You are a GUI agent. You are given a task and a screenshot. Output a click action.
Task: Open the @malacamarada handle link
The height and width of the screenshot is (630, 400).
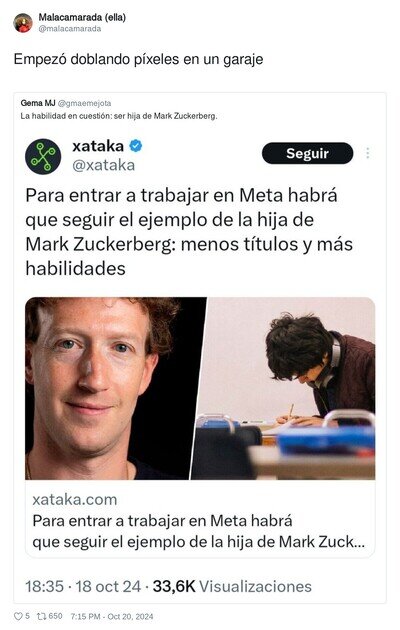(70, 29)
